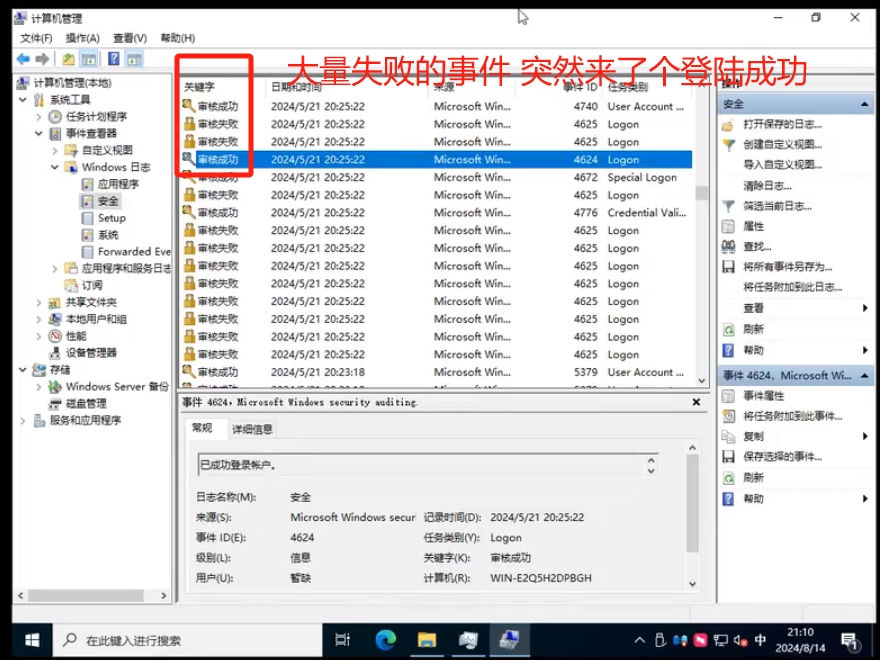The height and width of the screenshot is (660, 880).
Task: Open the 文件(F) menu
Action: coord(36,38)
